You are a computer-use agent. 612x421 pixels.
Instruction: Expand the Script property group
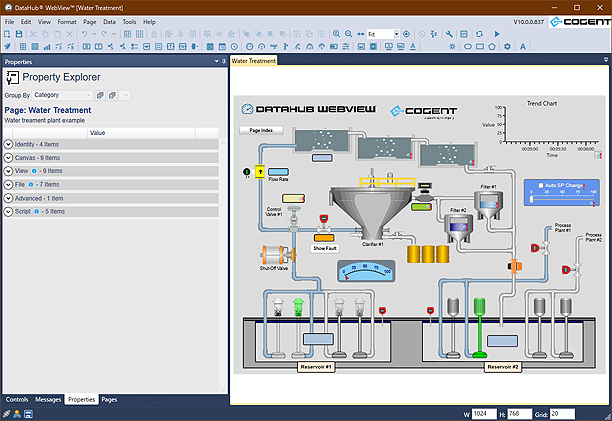(x=9, y=211)
